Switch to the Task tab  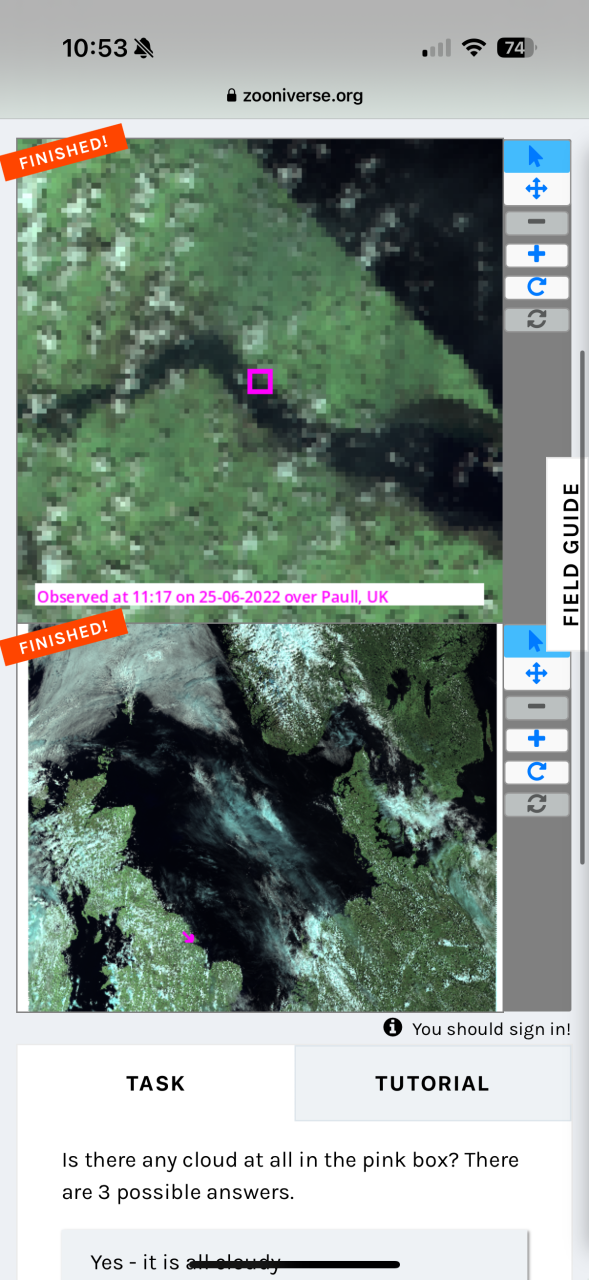tap(156, 1083)
